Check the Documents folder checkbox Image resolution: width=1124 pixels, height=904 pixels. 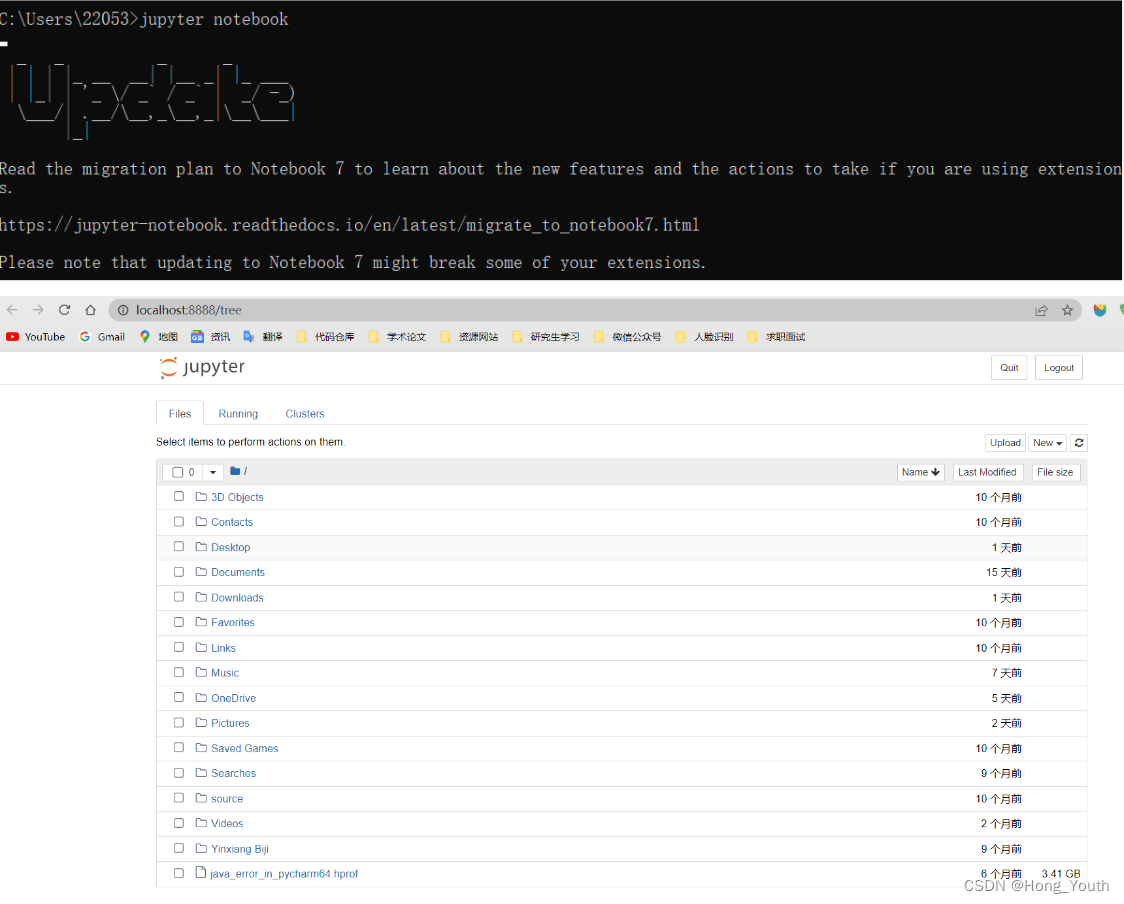(x=179, y=571)
